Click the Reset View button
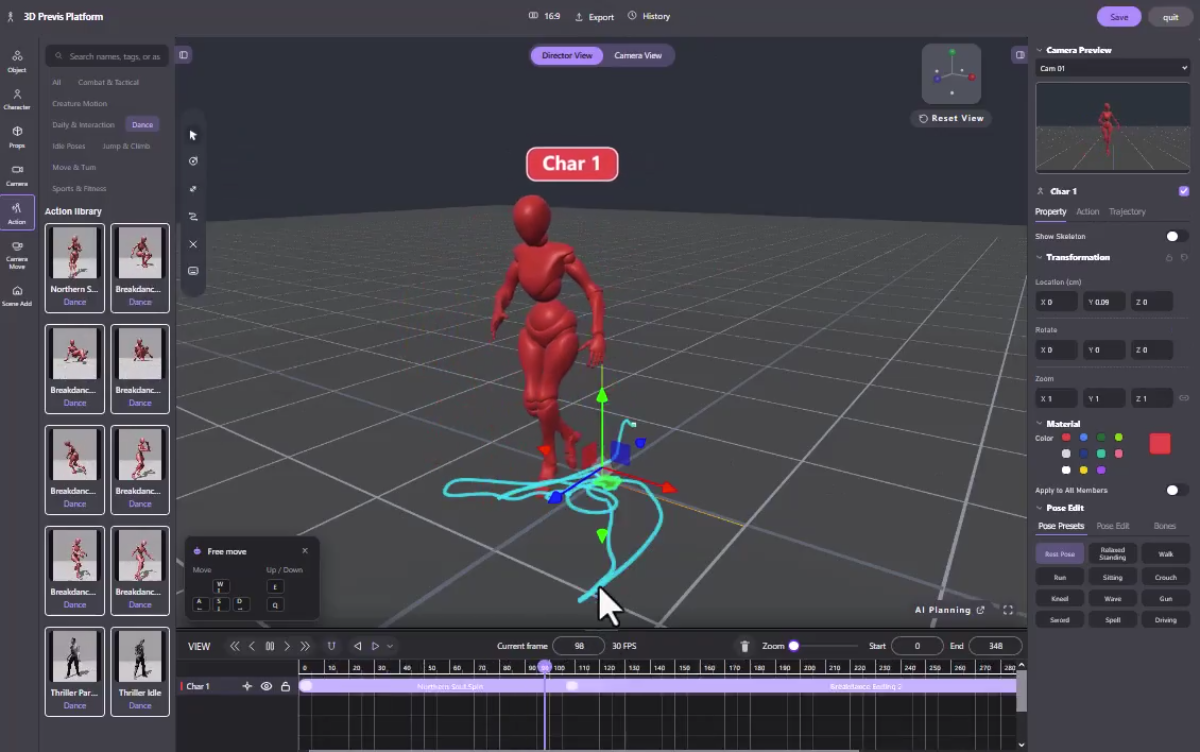The height and width of the screenshot is (752, 1200). click(x=951, y=118)
